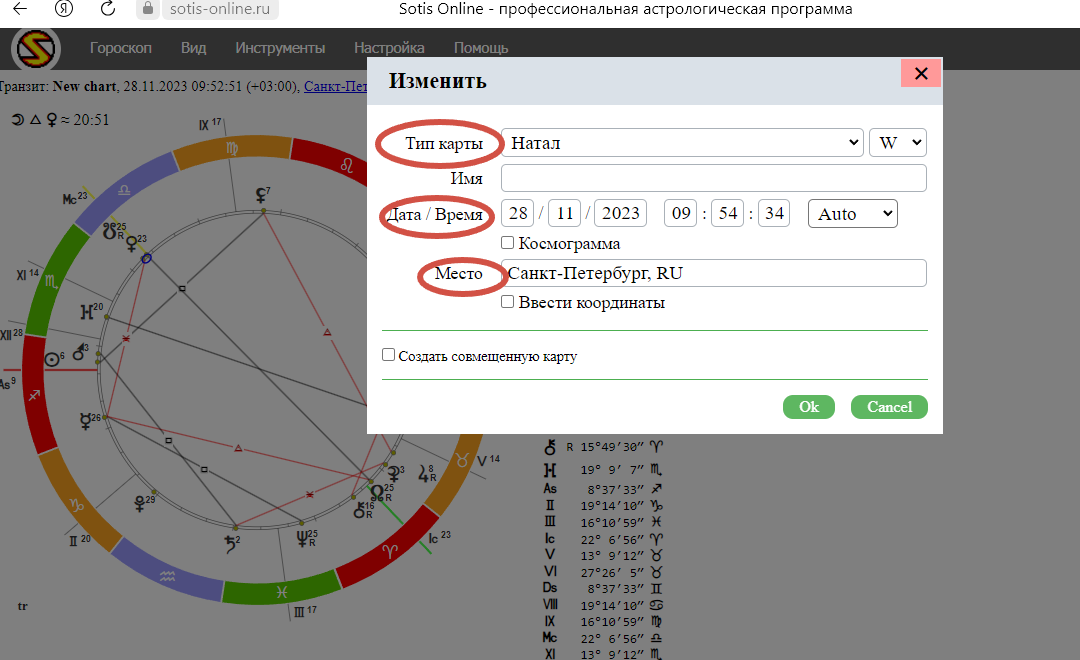Click the Moon glyph at 3 degrees
1080x660 pixels.
click(395, 473)
